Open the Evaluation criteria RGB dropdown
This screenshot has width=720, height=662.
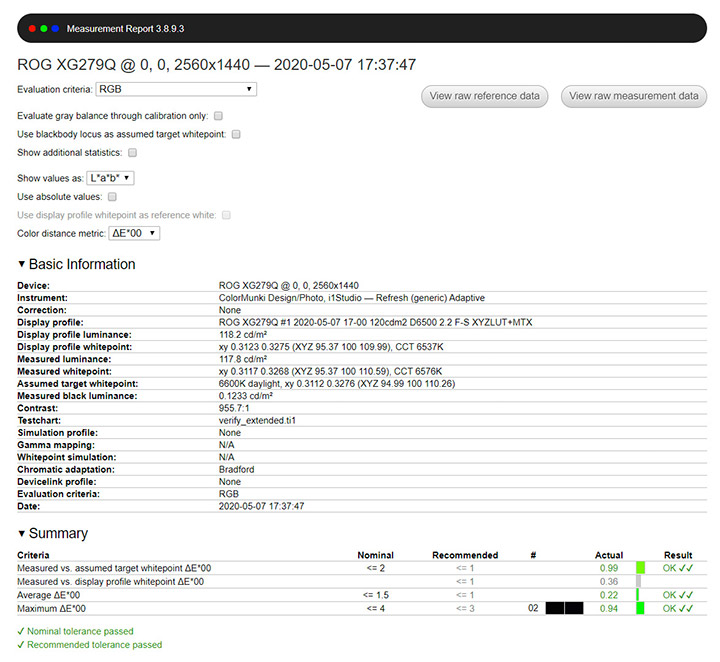pos(176,89)
